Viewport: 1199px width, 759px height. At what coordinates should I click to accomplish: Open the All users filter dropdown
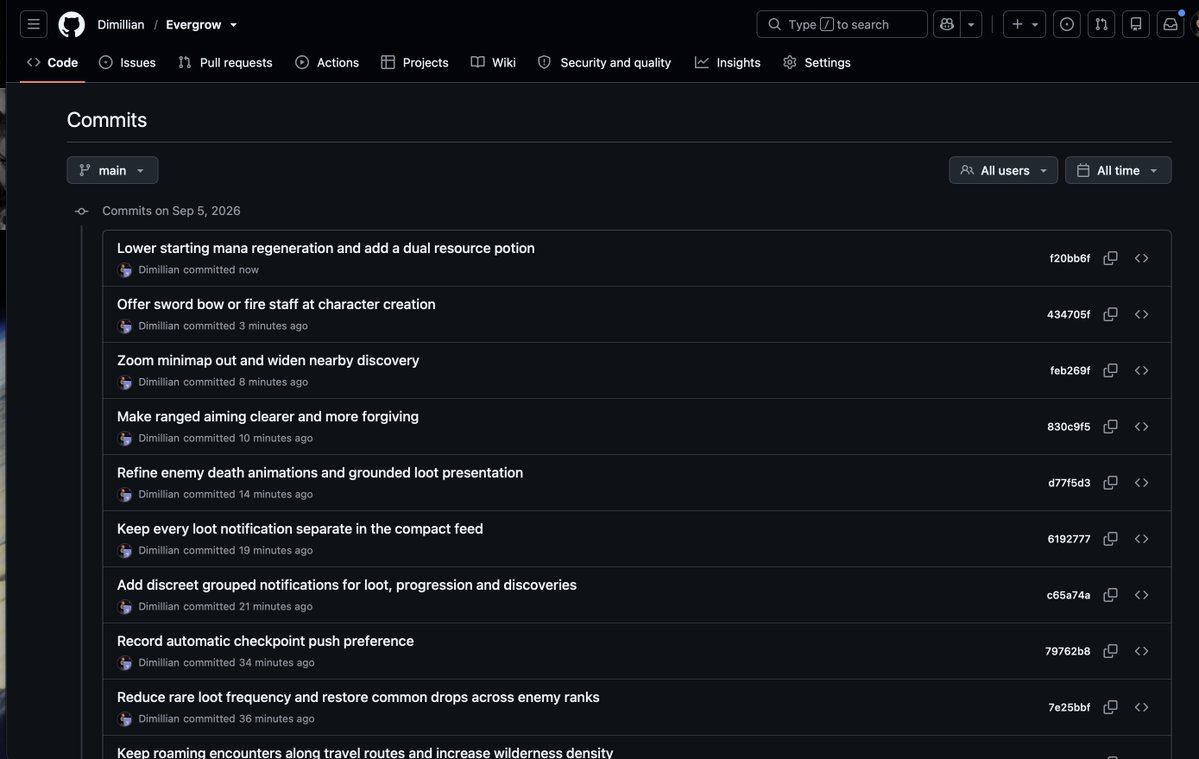pyautogui.click(x=1003, y=170)
